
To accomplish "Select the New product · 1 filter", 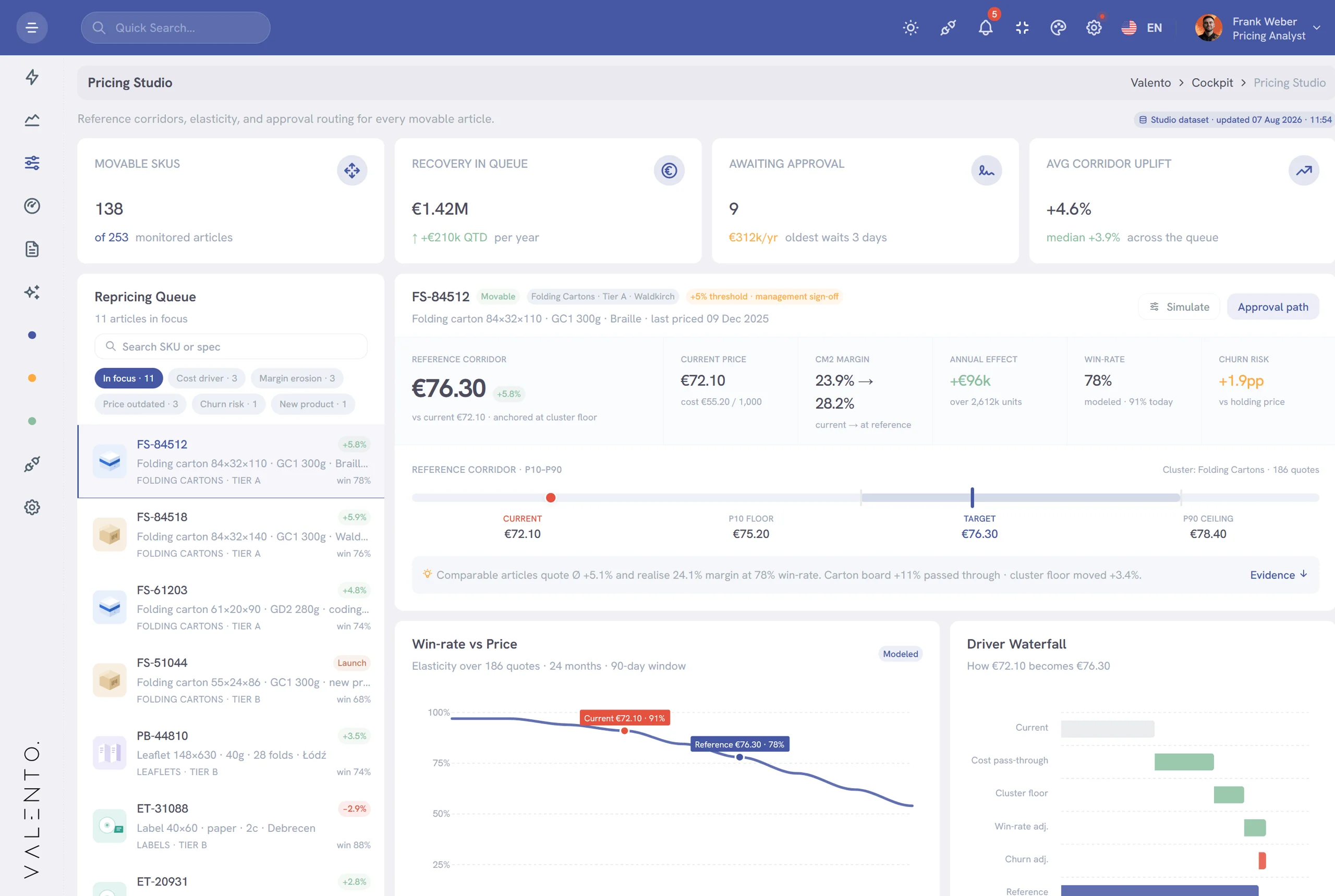I will [313, 404].
